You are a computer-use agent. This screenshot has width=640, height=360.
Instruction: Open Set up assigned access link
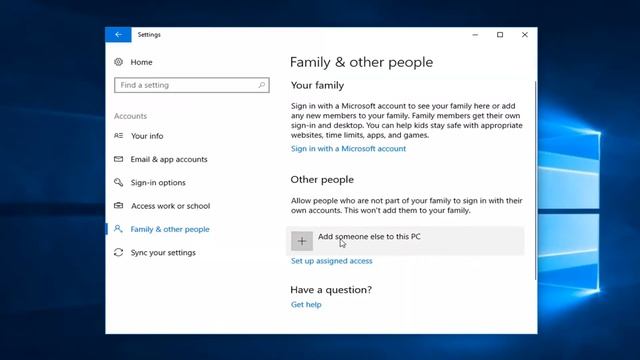click(331, 261)
